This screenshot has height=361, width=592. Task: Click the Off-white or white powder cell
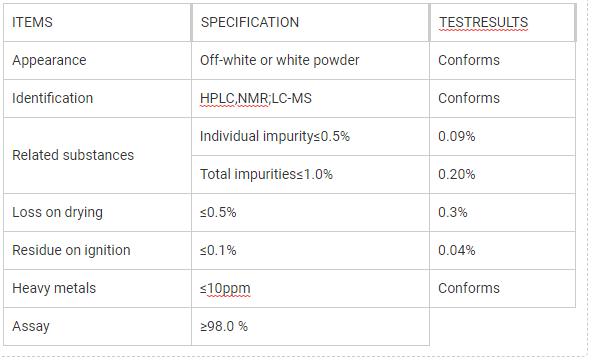310,61
